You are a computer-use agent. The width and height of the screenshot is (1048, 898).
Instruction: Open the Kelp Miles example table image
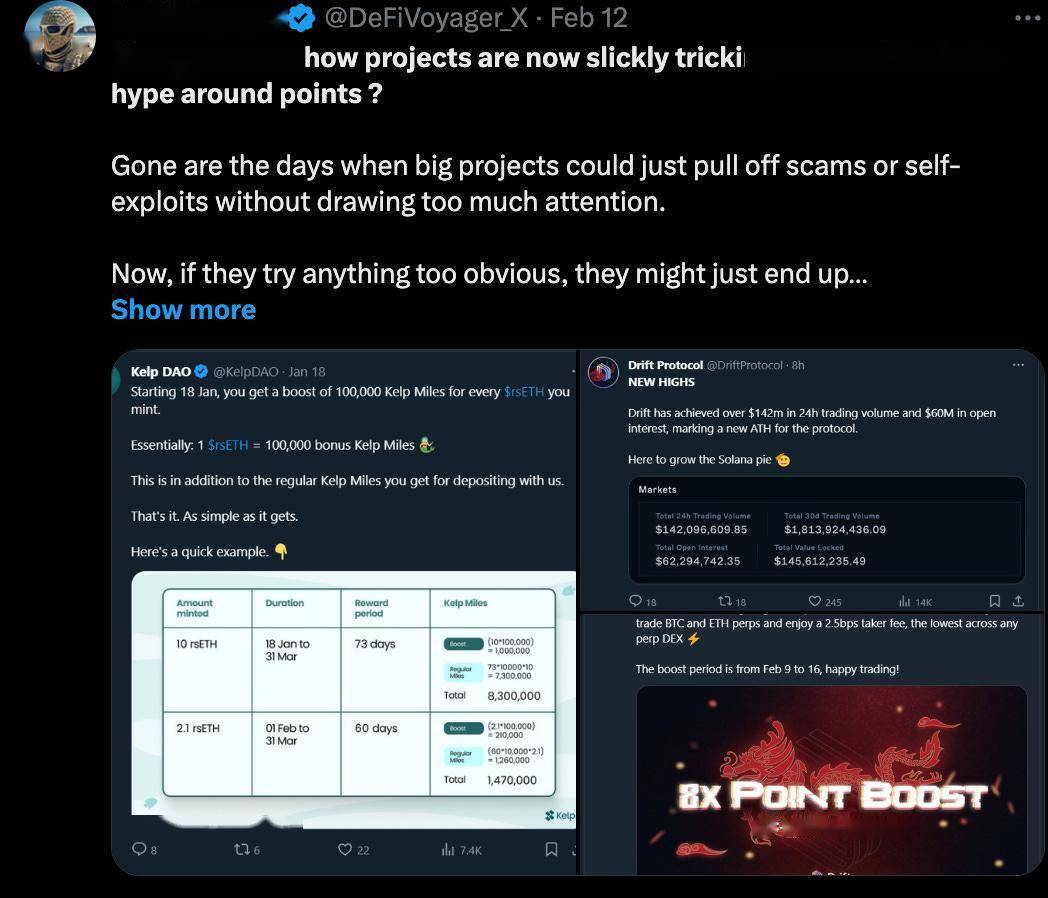[x=354, y=695]
